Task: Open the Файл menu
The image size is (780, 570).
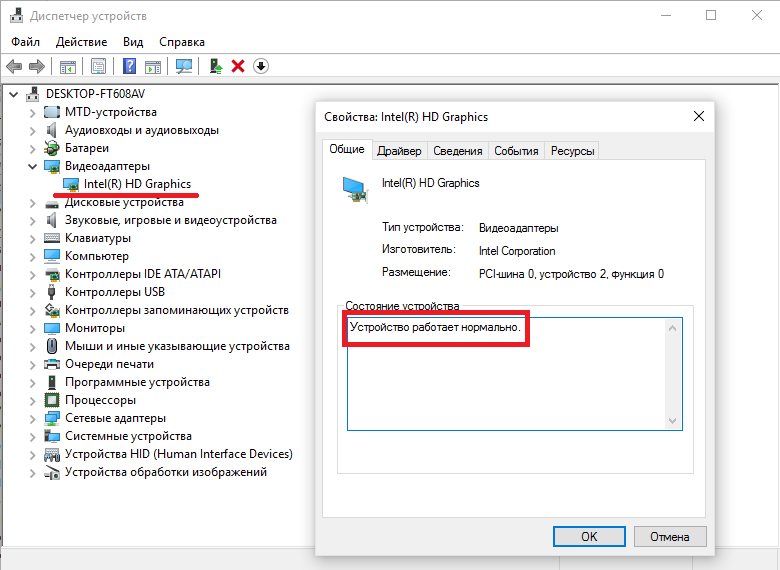Action: (x=25, y=42)
